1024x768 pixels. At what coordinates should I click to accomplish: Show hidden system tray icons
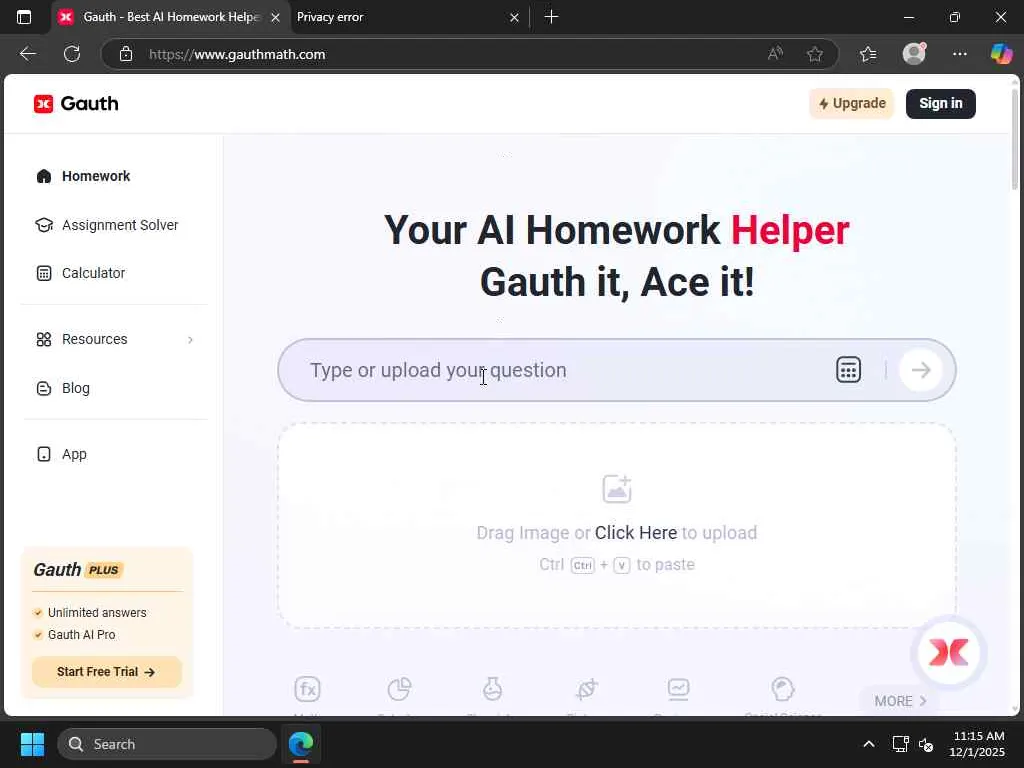tap(869, 744)
